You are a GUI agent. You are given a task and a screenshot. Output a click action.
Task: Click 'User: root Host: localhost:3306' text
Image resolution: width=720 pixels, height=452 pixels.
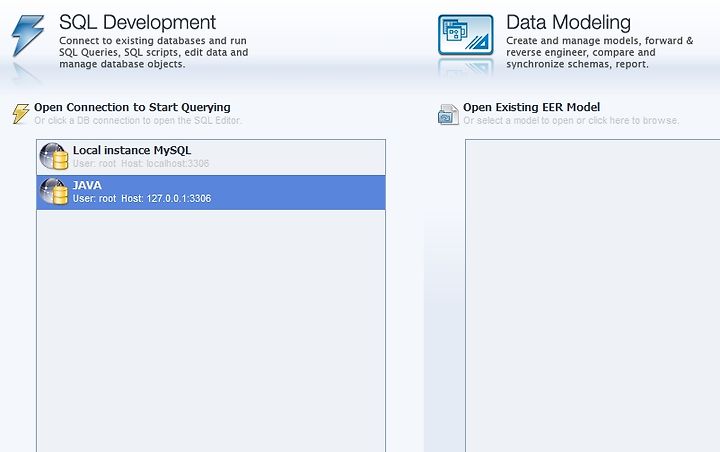[x=141, y=164]
